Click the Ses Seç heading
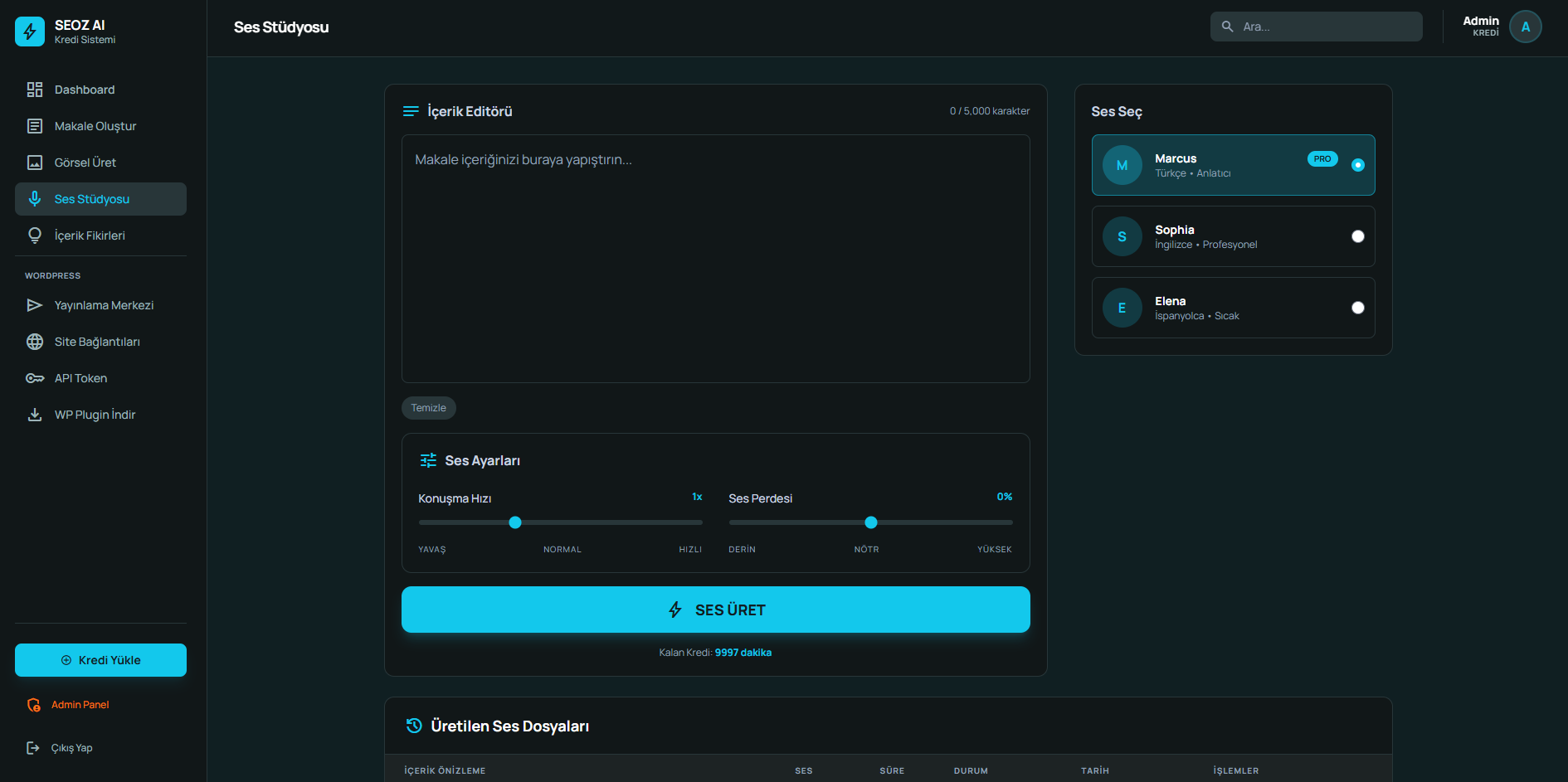The width and height of the screenshot is (1568, 782). 1117,111
